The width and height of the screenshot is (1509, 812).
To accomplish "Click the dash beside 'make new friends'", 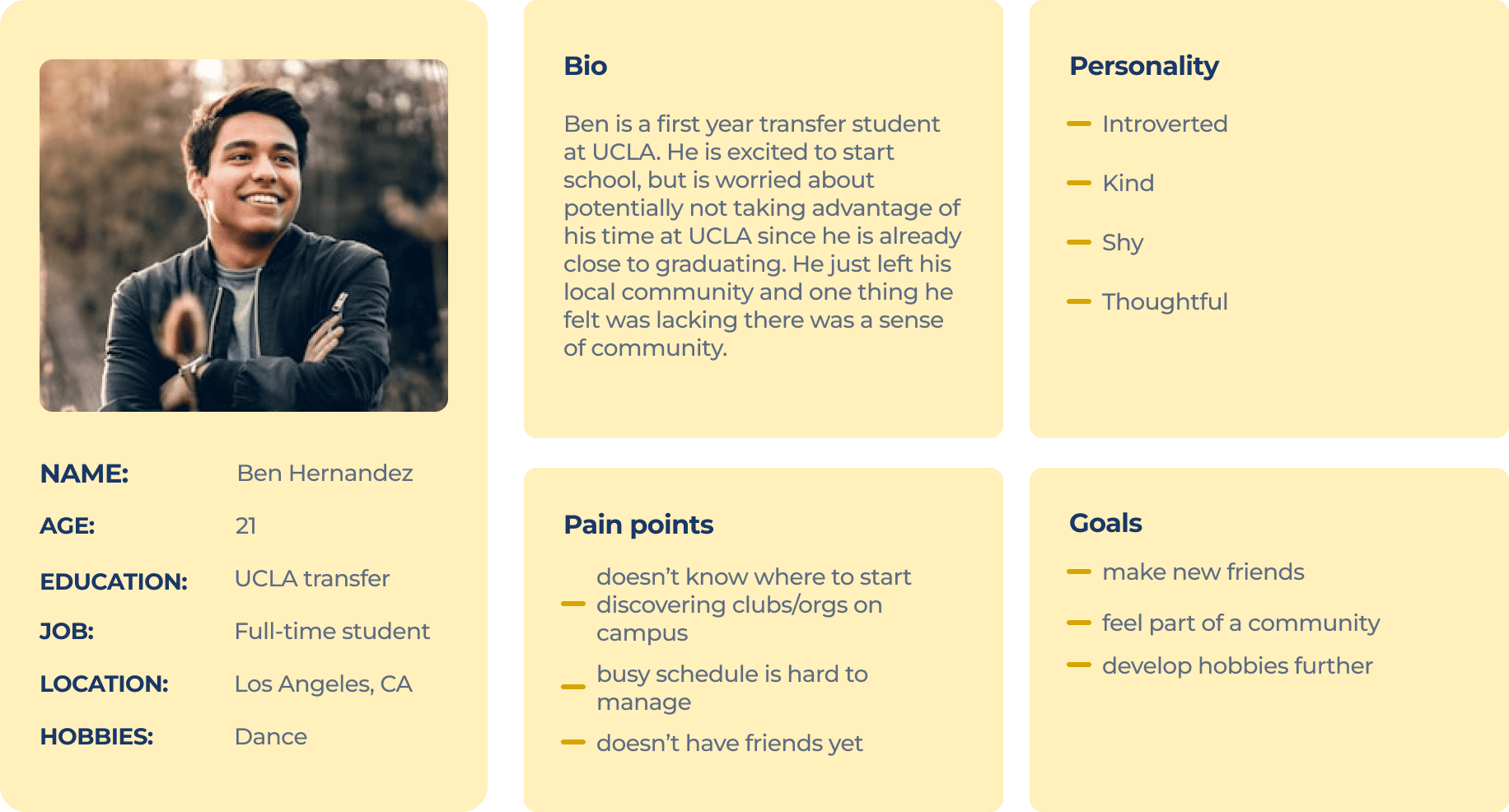I will [1078, 572].
